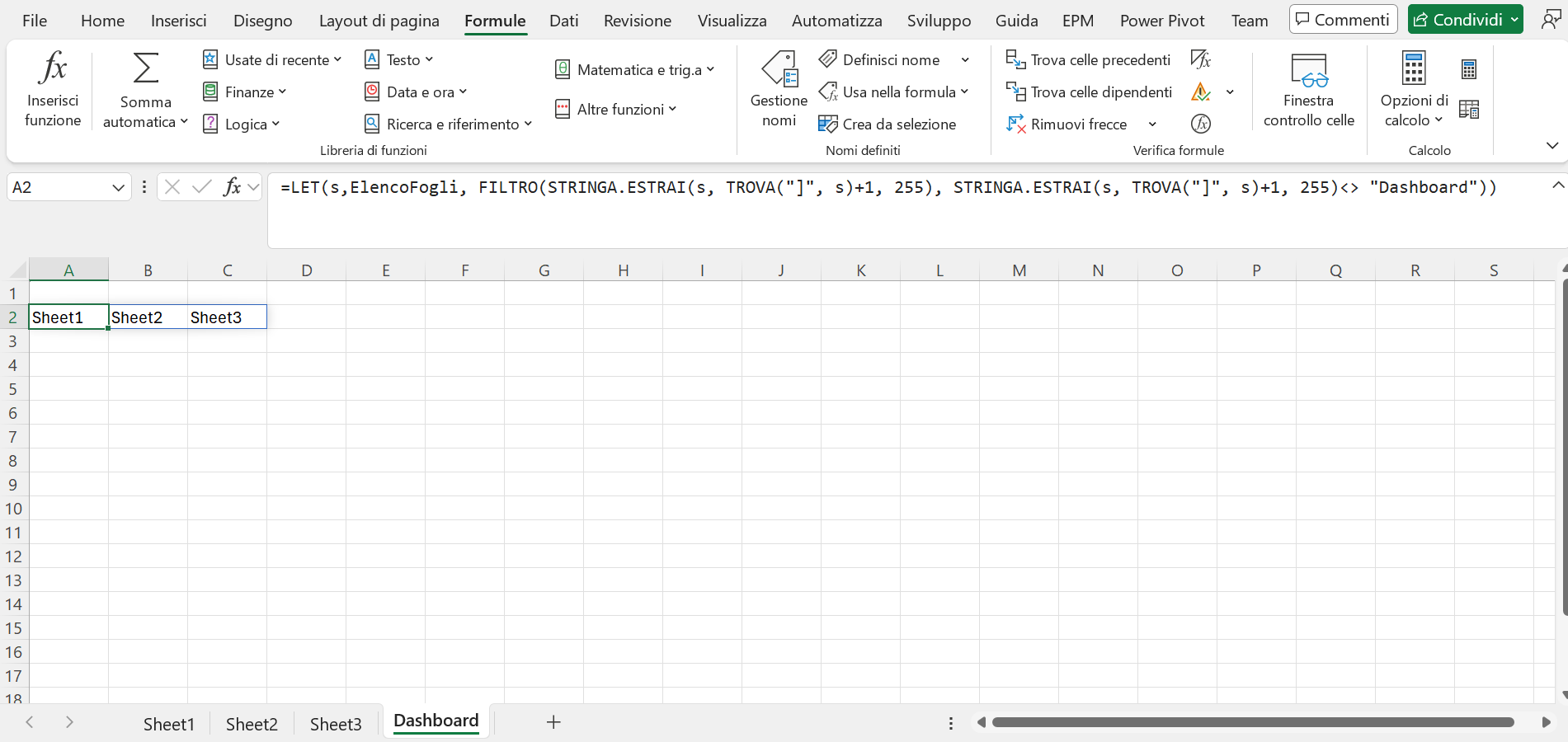Open Definisci nome
1568x742 pixels.
(880, 59)
